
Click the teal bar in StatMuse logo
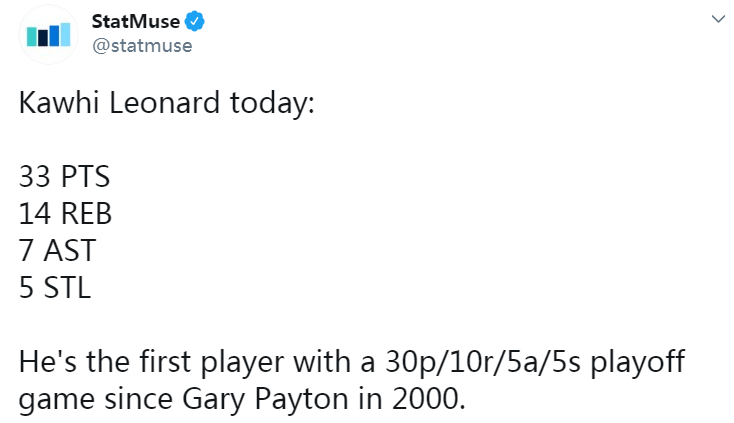32,37
